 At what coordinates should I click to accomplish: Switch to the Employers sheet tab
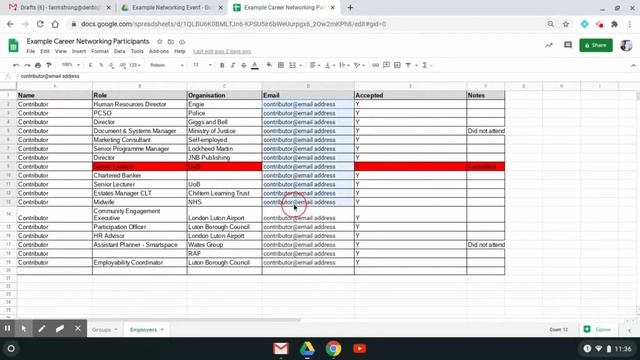coord(147,329)
